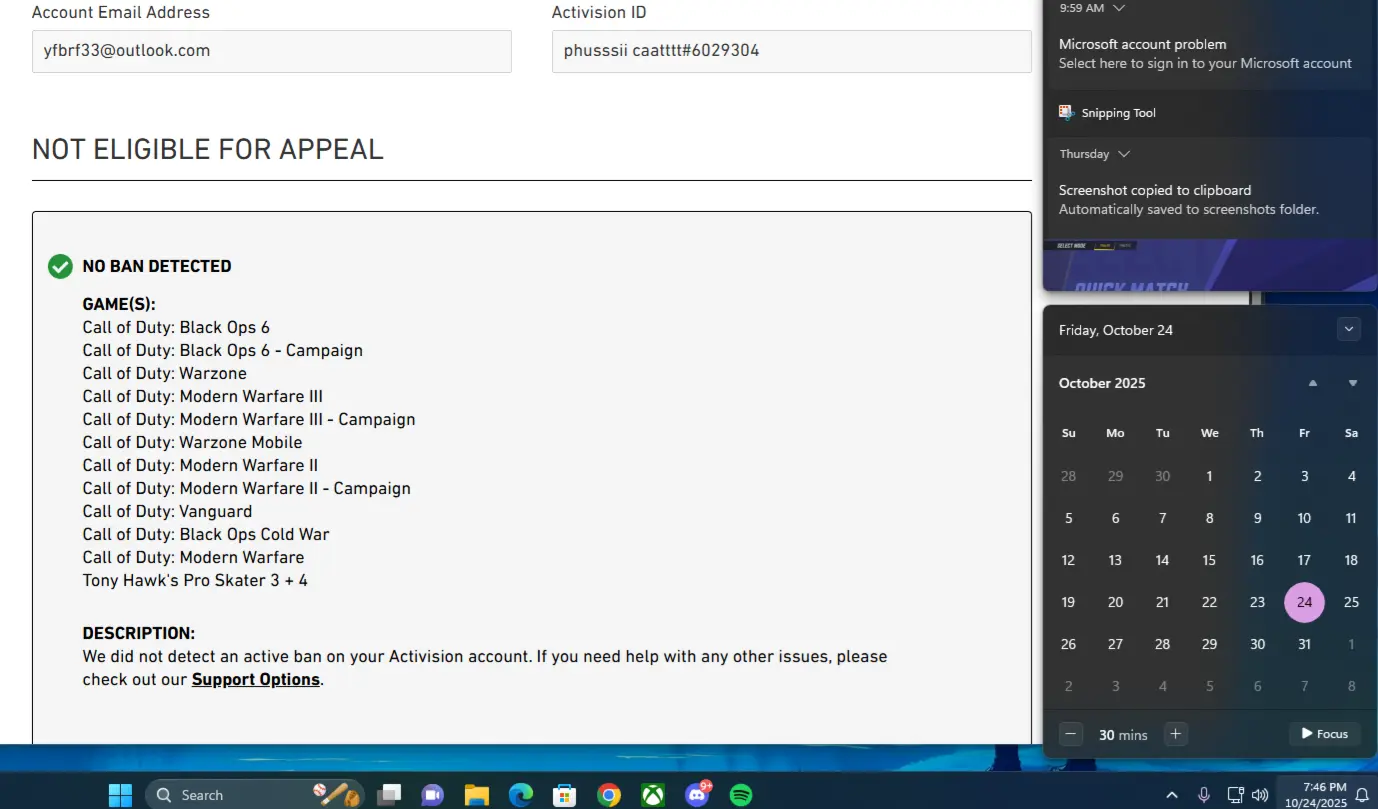This screenshot has height=809, width=1378.
Task: Open Spotify from the taskbar
Action: tap(741, 795)
